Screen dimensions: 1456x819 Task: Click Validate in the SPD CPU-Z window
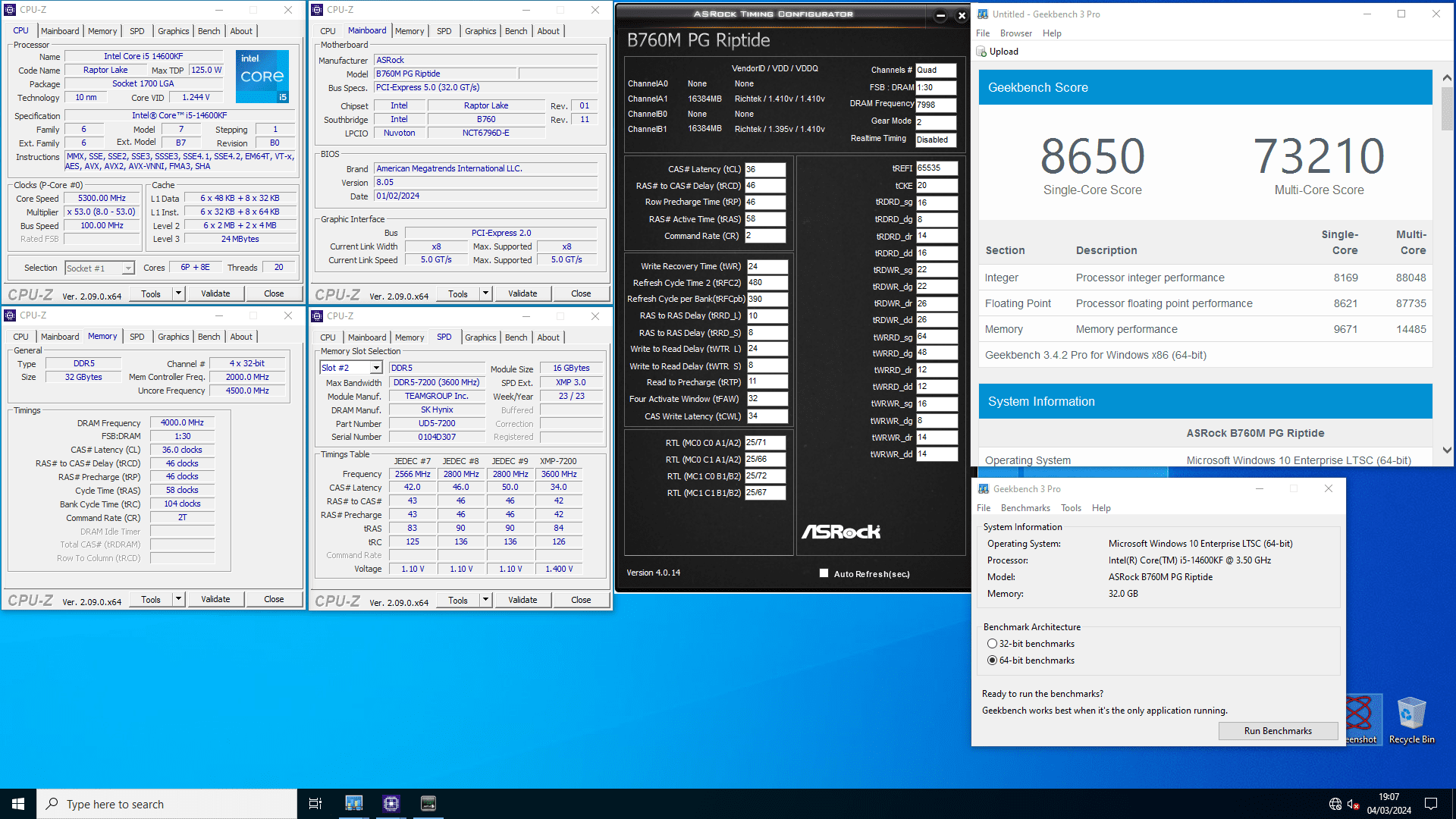coord(522,600)
